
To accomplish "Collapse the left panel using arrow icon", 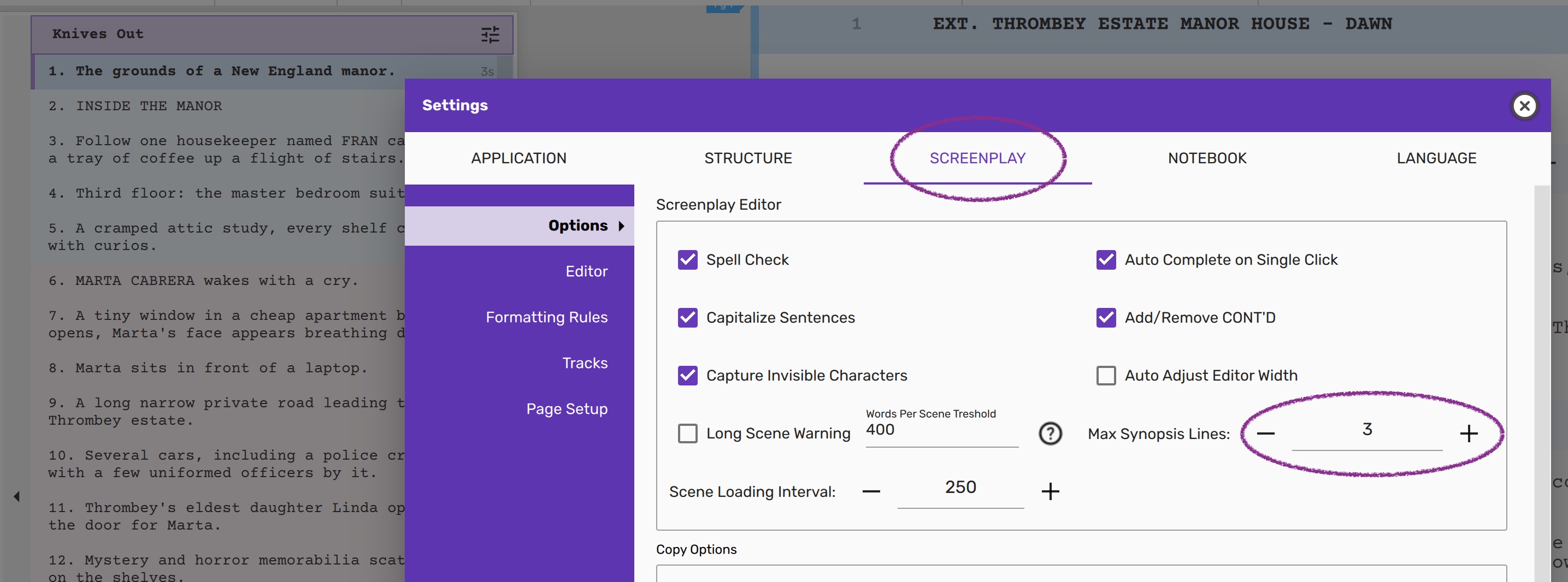I will [x=16, y=496].
